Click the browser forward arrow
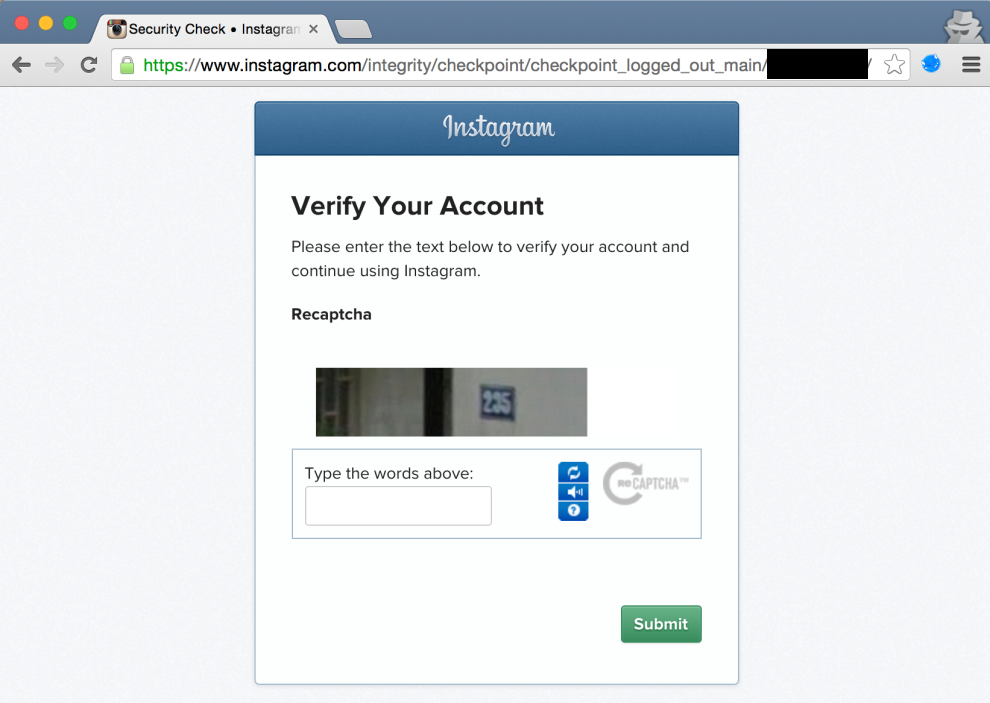 coord(55,64)
